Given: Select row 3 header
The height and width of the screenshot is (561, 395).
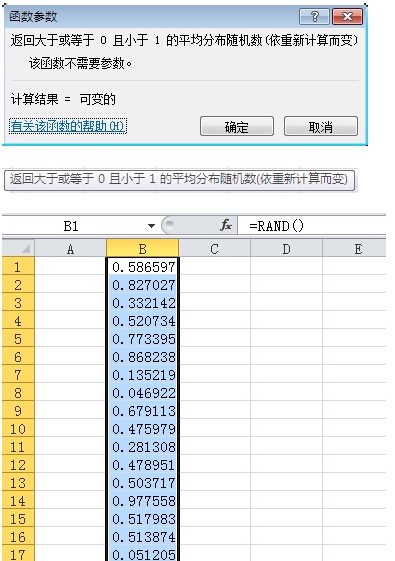Looking at the screenshot, I should pos(18,302).
